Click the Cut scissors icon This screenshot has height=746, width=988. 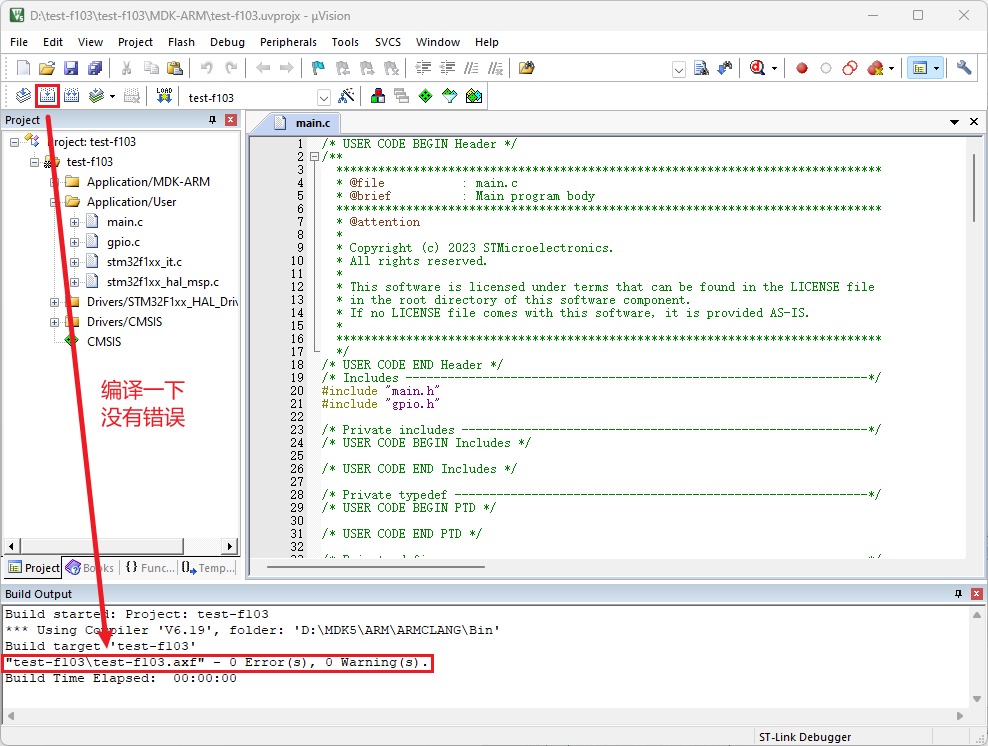pos(126,68)
